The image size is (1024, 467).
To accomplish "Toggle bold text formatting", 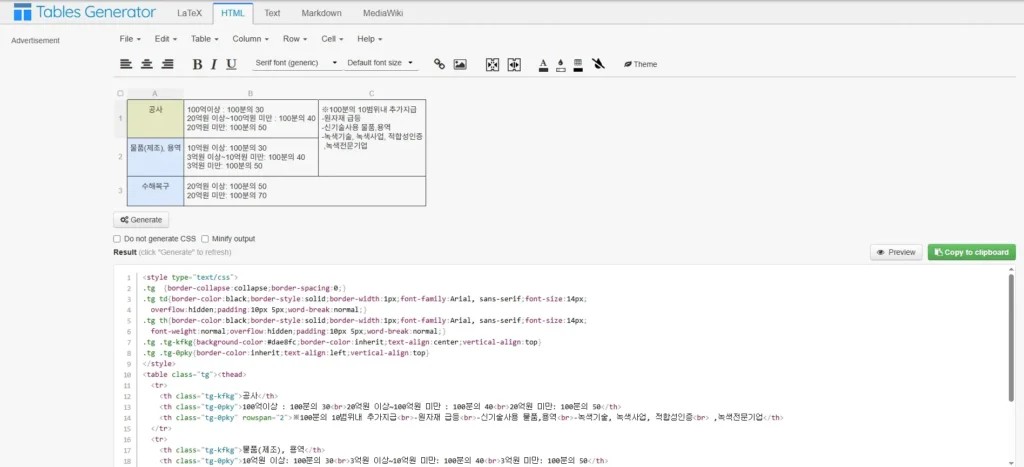I will [x=197, y=64].
